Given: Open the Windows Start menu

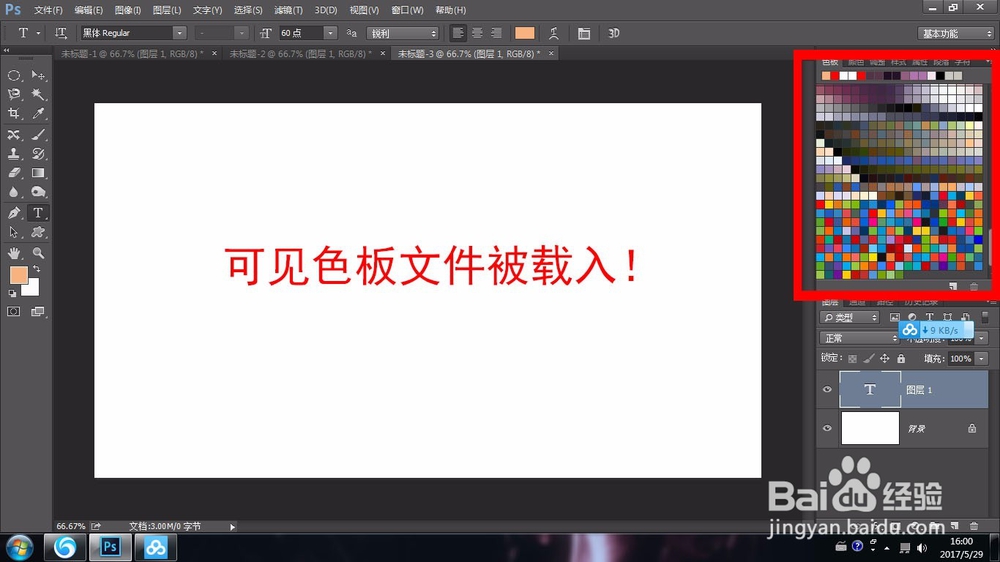Looking at the screenshot, I should pos(20,548).
